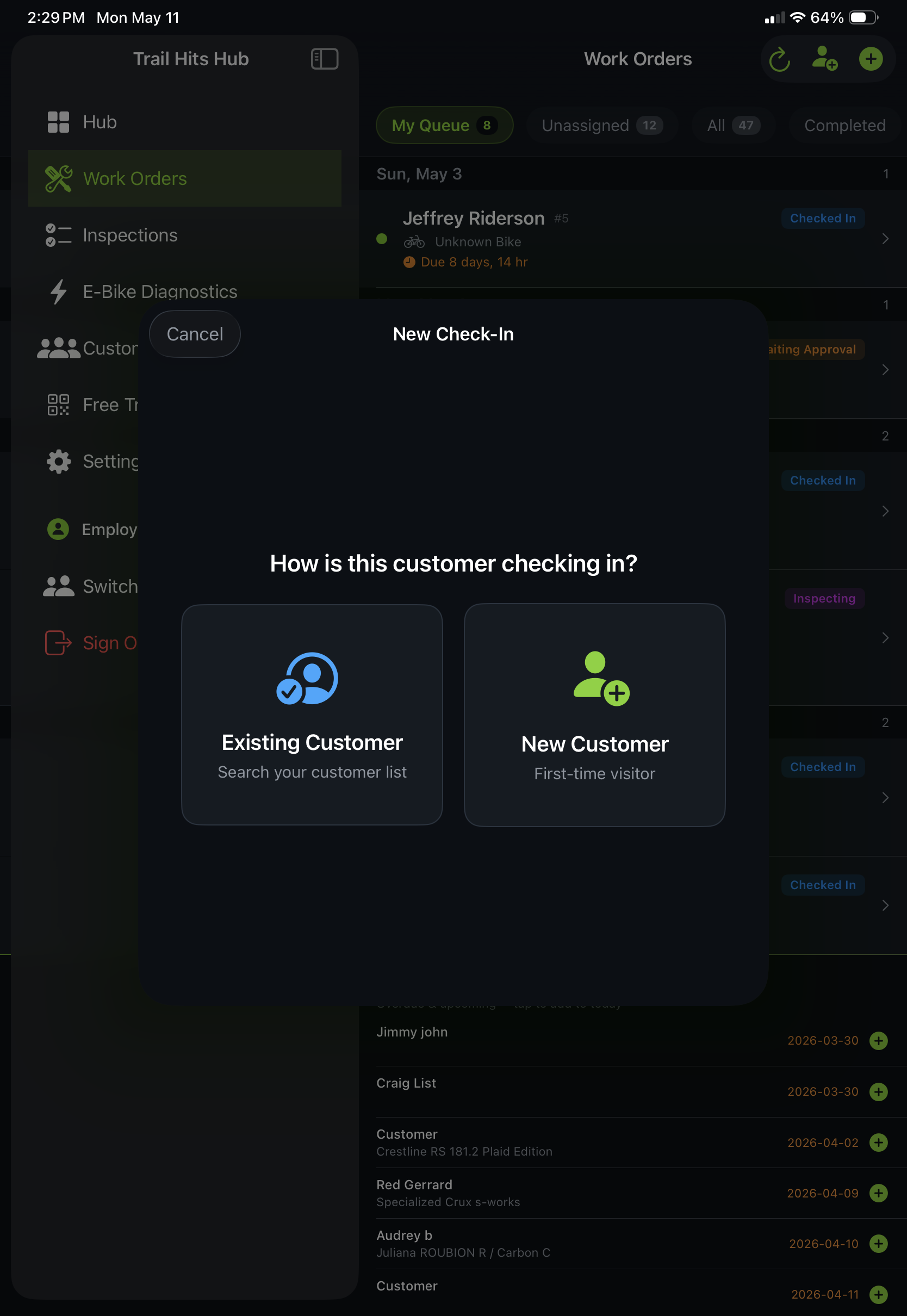The image size is (907, 1316).
Task: Add Craig List to today with plus
Action: pos(878,1091)
